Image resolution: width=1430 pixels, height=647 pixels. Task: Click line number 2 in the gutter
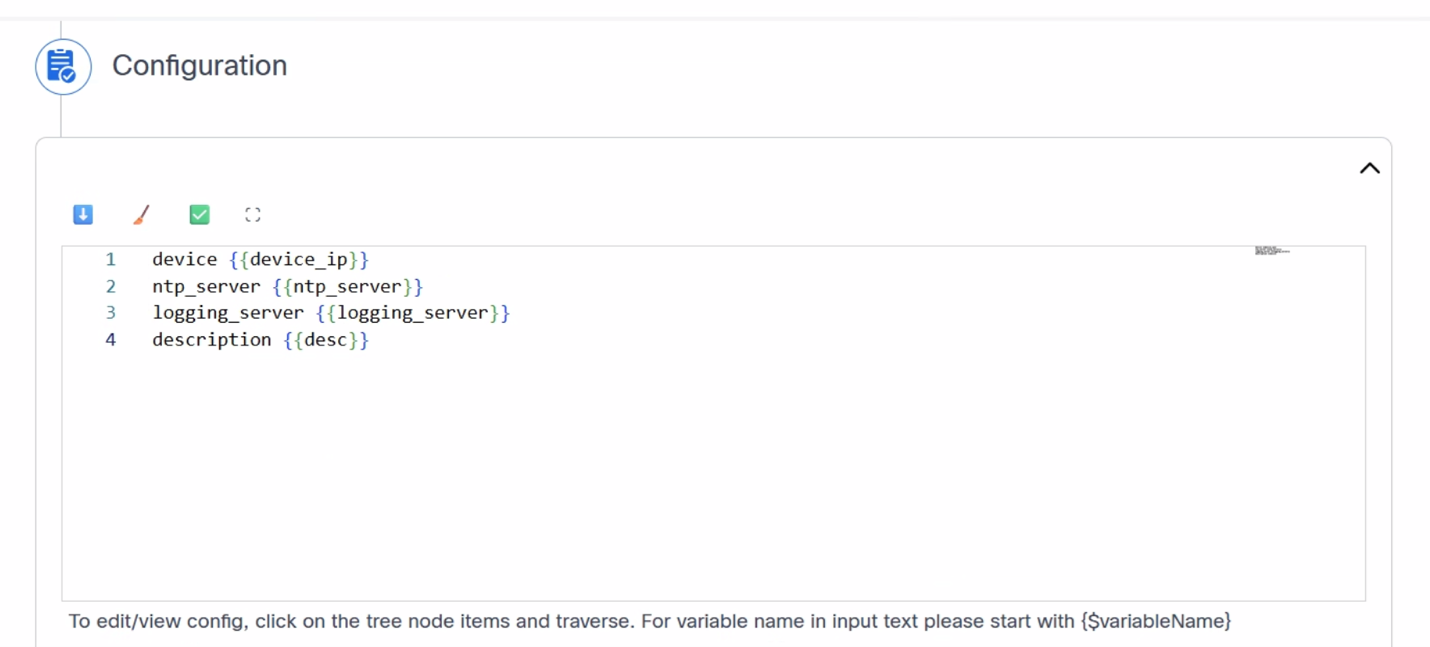tap(110, 286)
